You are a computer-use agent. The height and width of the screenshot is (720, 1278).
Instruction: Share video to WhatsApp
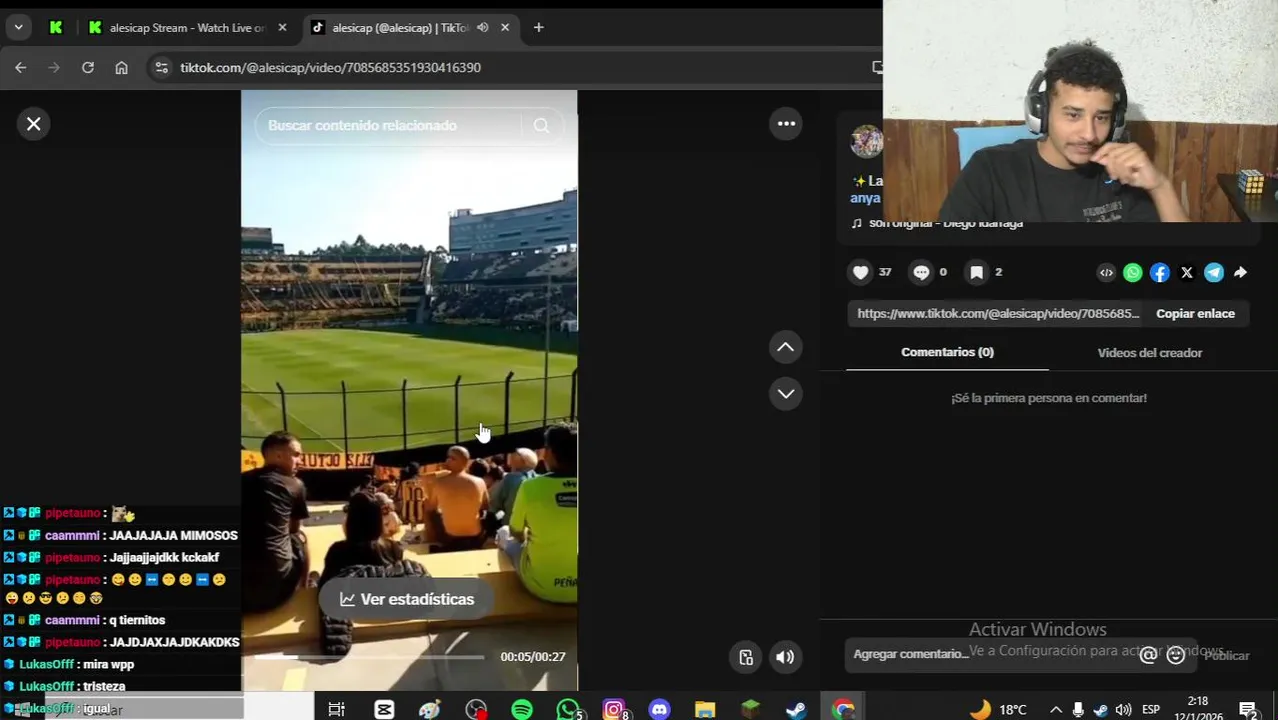[1133, 272]
